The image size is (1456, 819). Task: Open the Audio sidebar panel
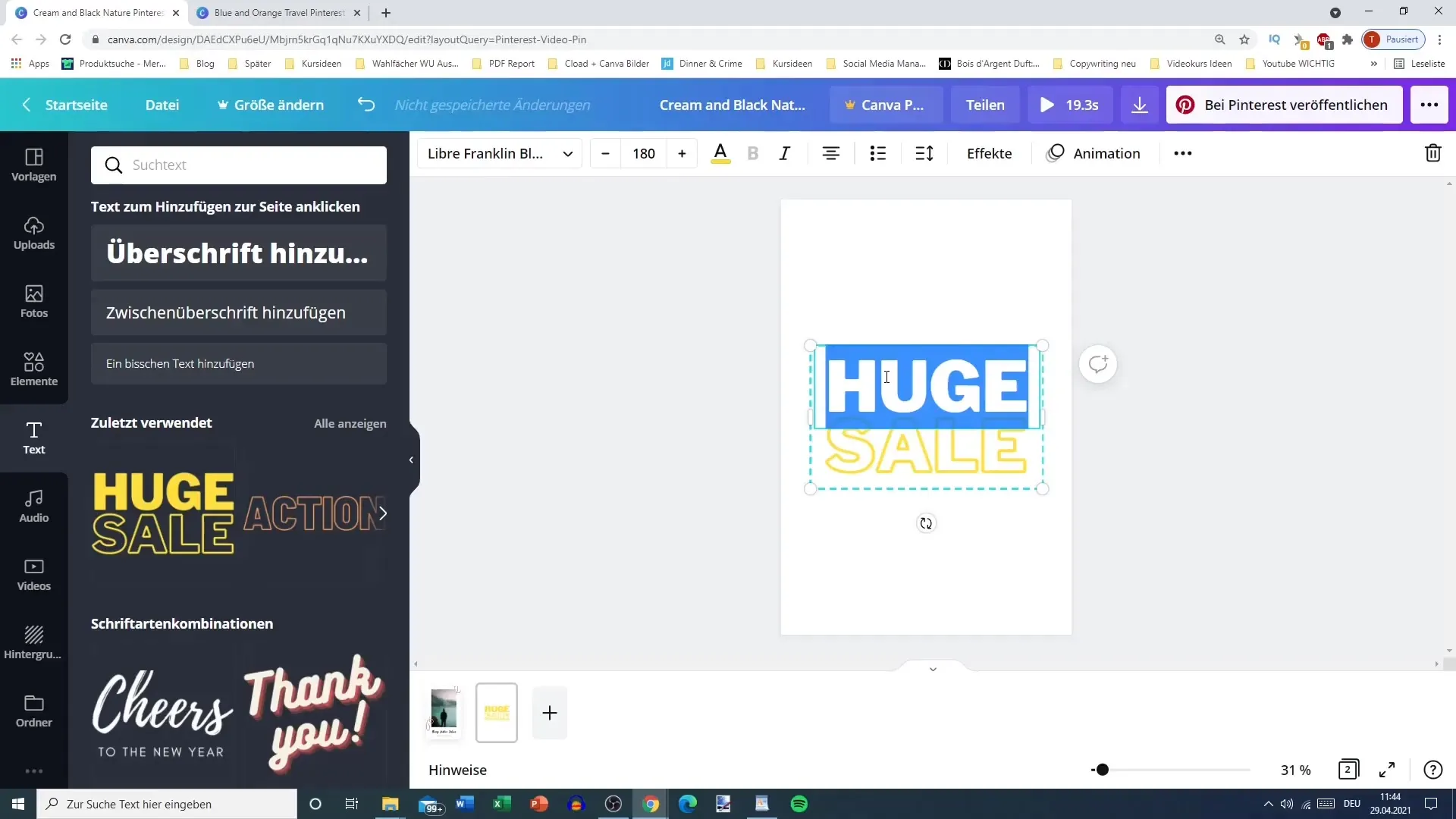tap(34, 506)
